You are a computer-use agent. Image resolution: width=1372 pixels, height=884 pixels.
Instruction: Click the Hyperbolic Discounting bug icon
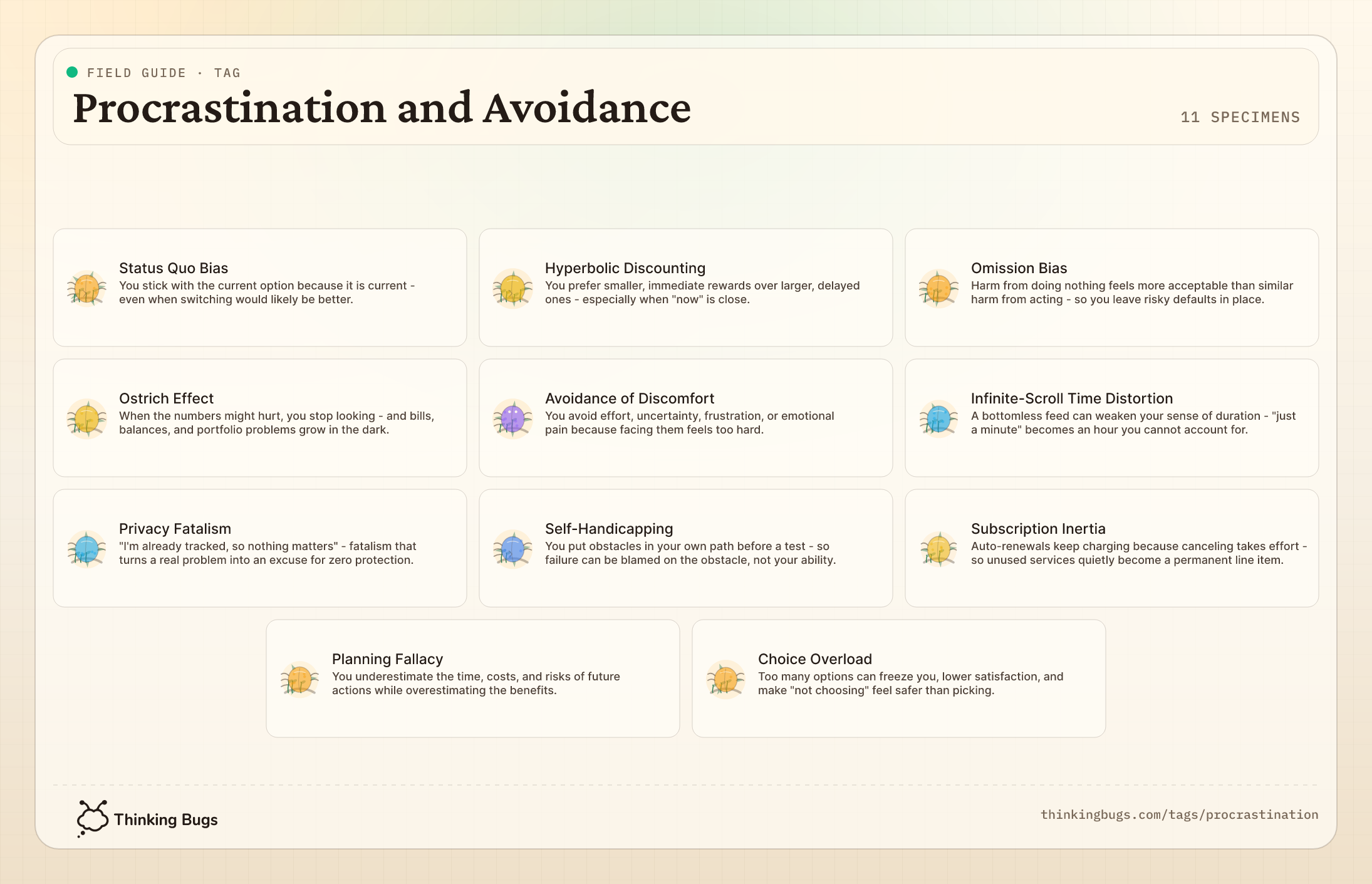click(512, 288)
